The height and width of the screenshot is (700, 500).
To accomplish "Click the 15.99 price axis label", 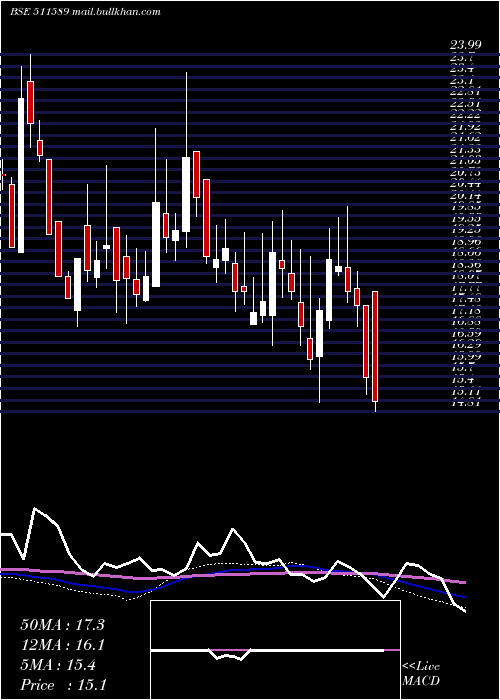I will coord(465,357).
